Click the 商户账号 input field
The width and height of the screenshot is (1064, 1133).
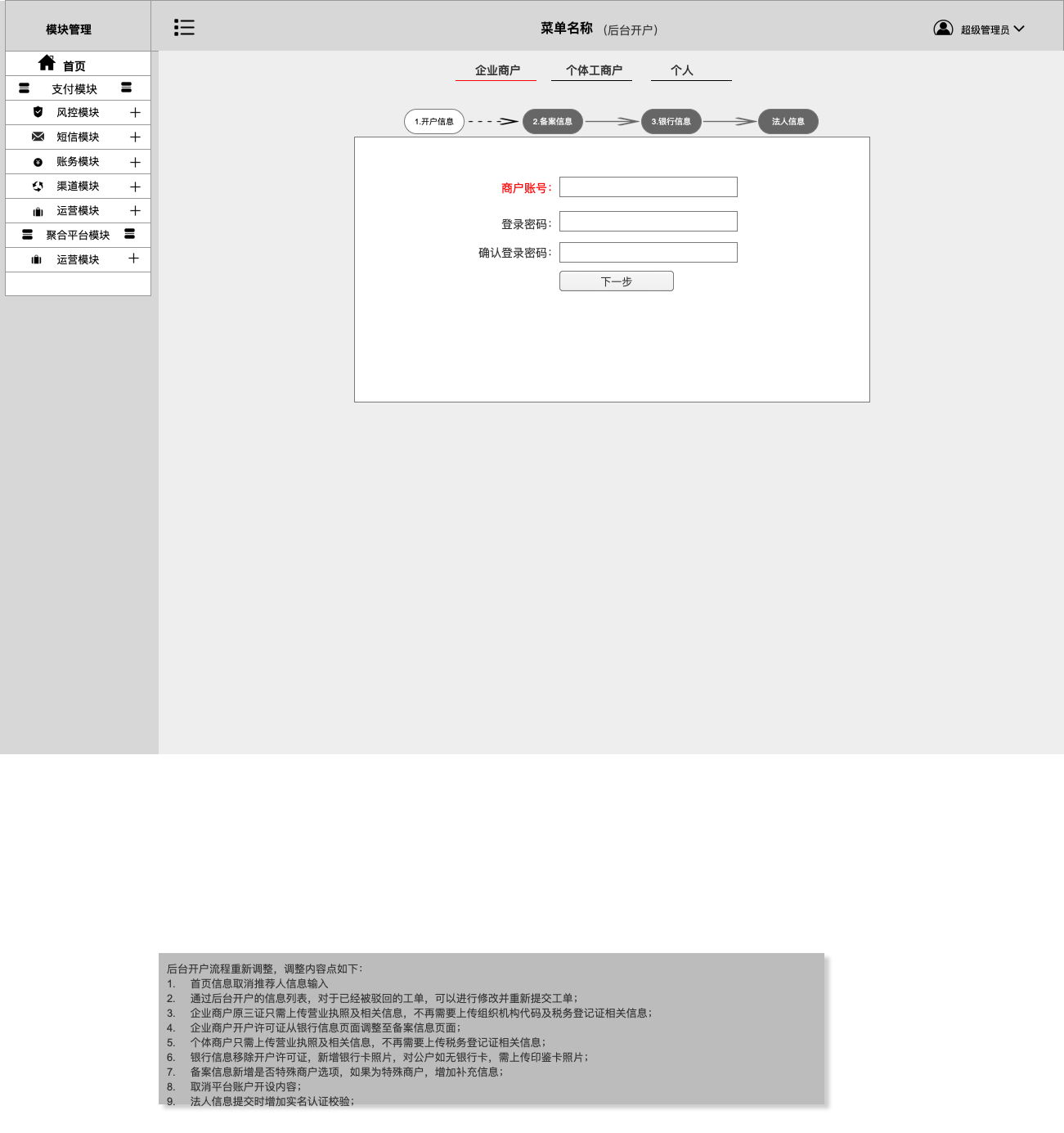tap(649, 187)
